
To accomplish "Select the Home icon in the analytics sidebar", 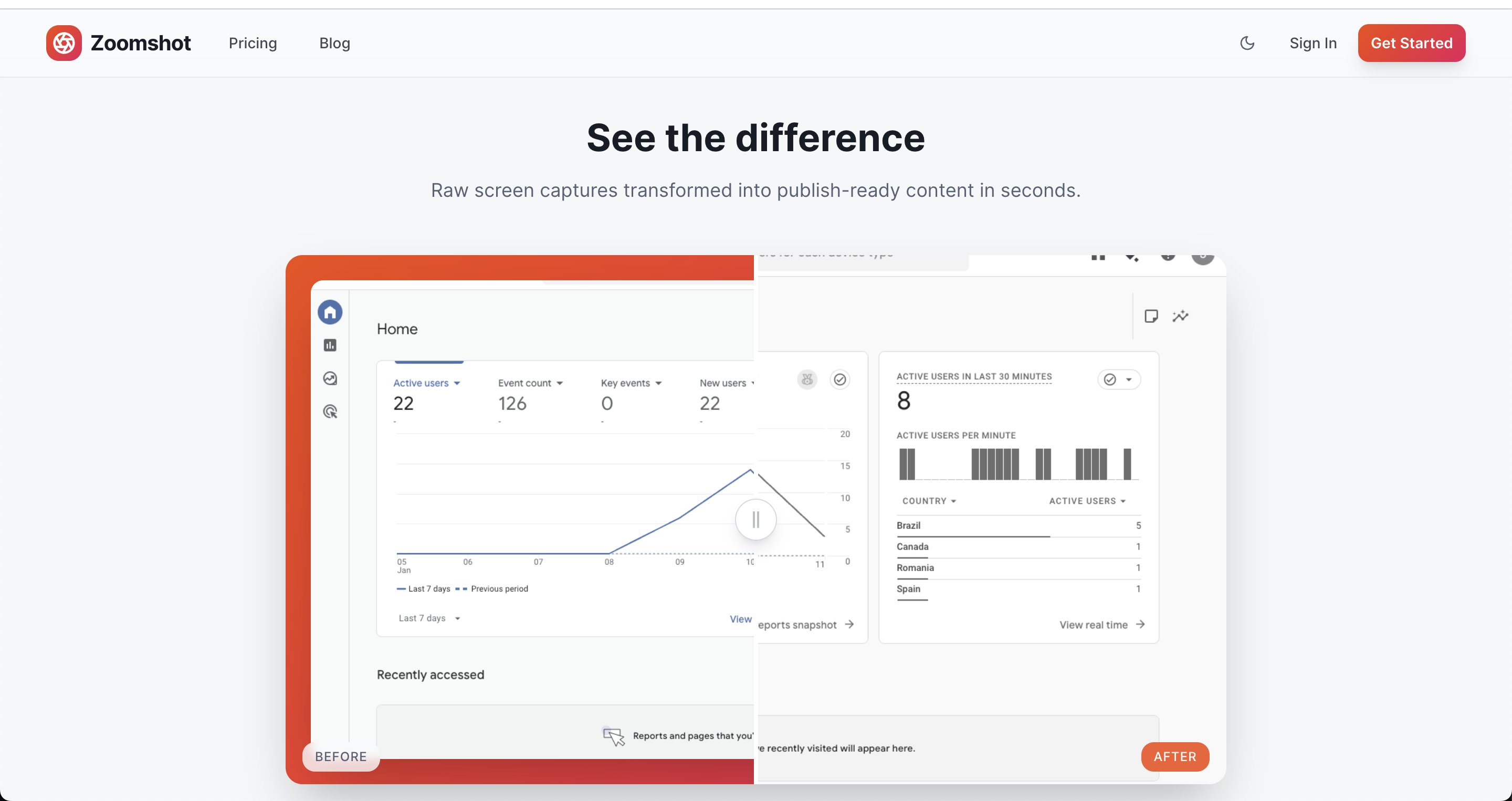I will tap(330, 312).
